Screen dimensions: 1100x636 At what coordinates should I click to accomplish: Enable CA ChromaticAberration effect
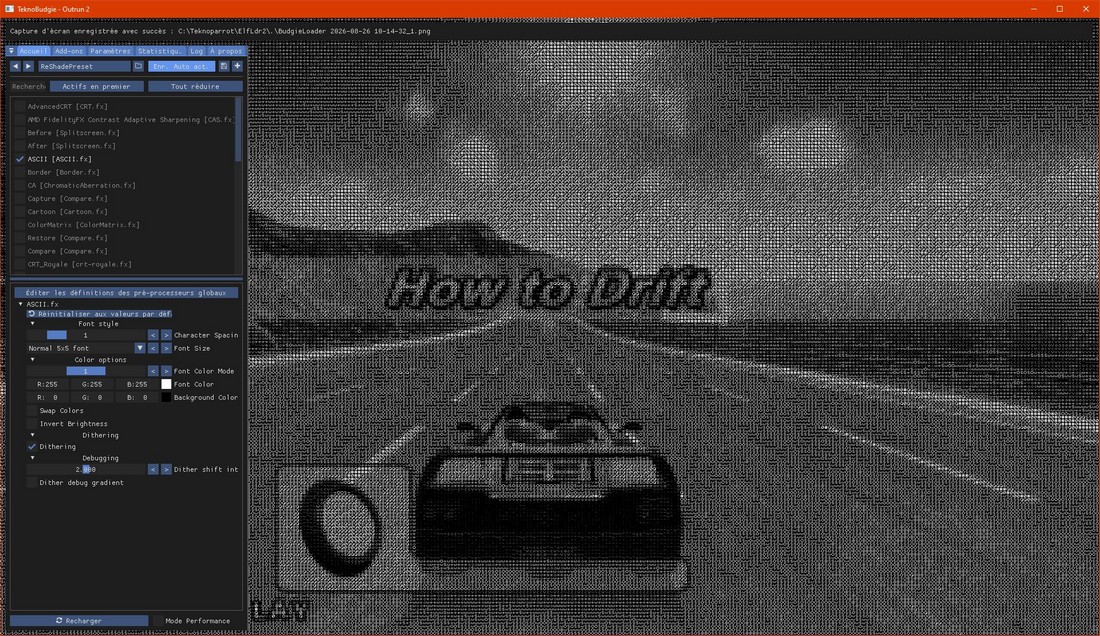coord(20,186)
